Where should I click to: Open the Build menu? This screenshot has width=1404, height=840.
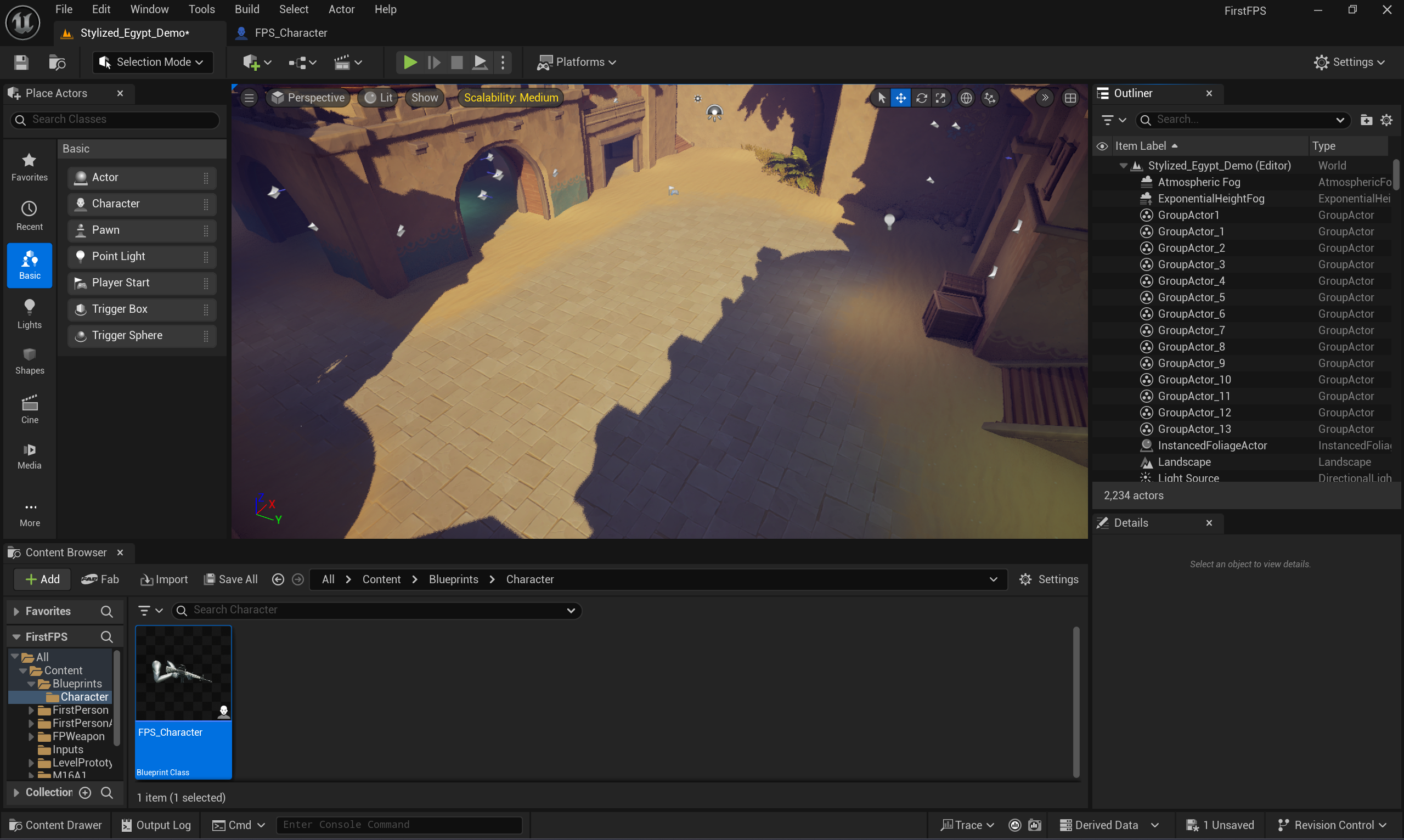(247, 9)
